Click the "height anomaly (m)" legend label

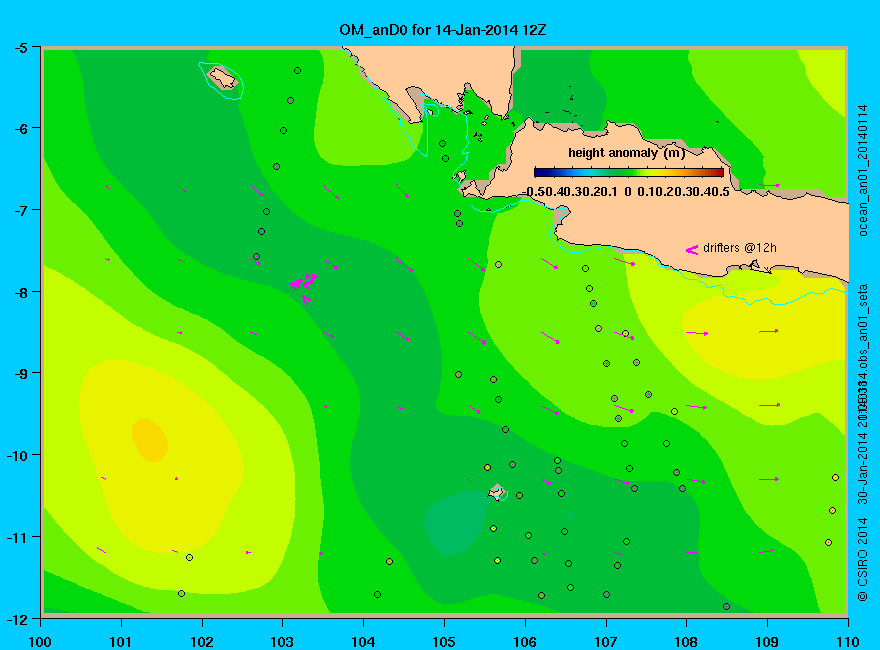[x=626, y=153]
